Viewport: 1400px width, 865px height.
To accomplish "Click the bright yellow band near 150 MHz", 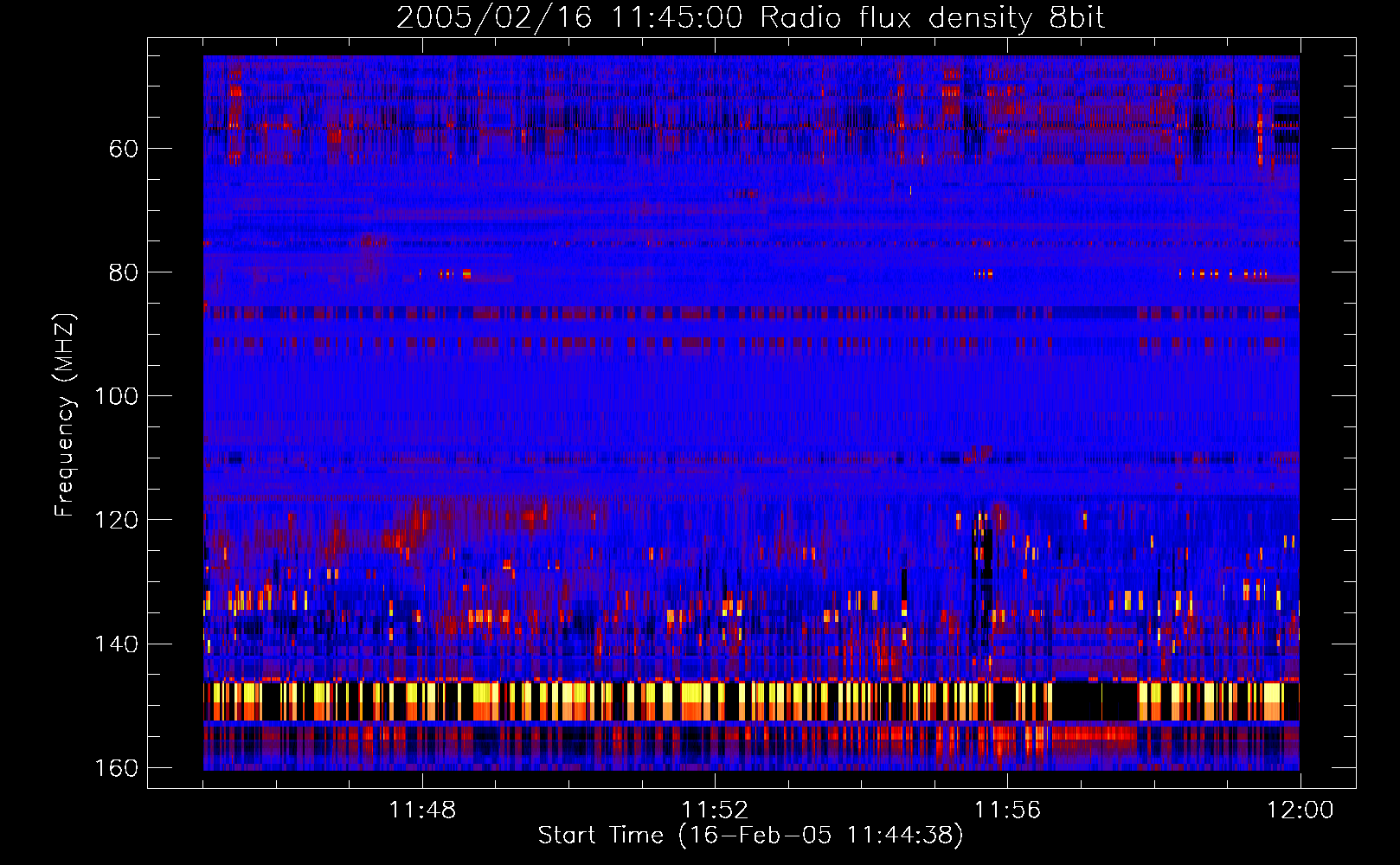I will tap(751, 702).
